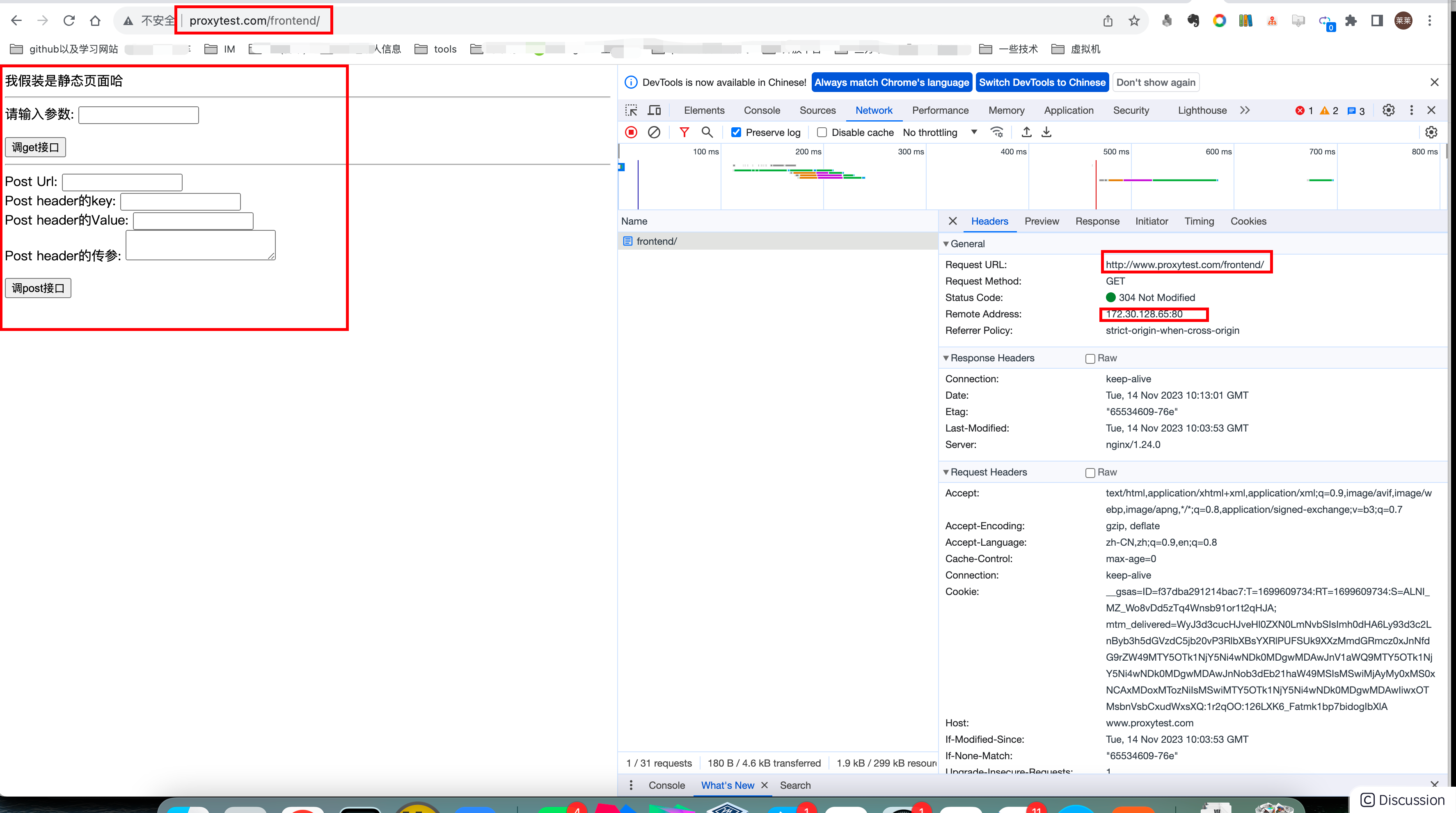Select the inspect element picker icon

[631, 110]
